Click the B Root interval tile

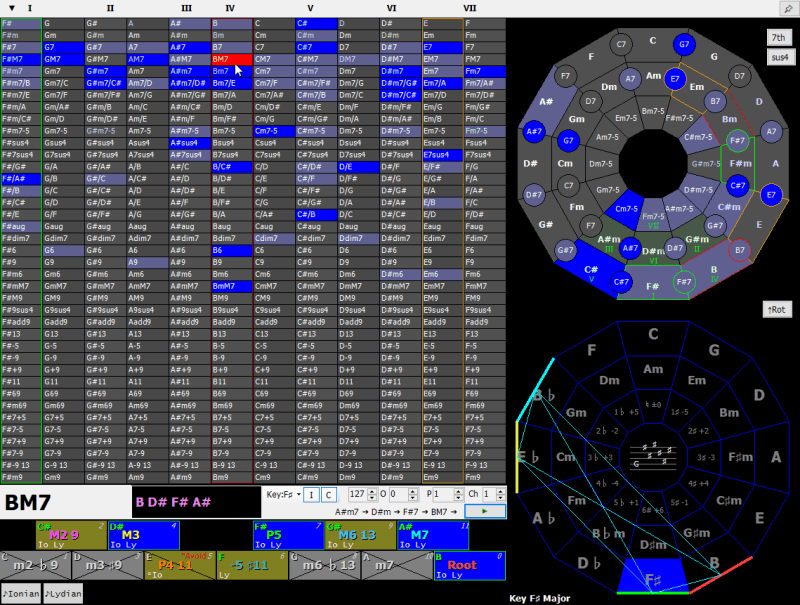pyautogui.click(x=469, y=565)
